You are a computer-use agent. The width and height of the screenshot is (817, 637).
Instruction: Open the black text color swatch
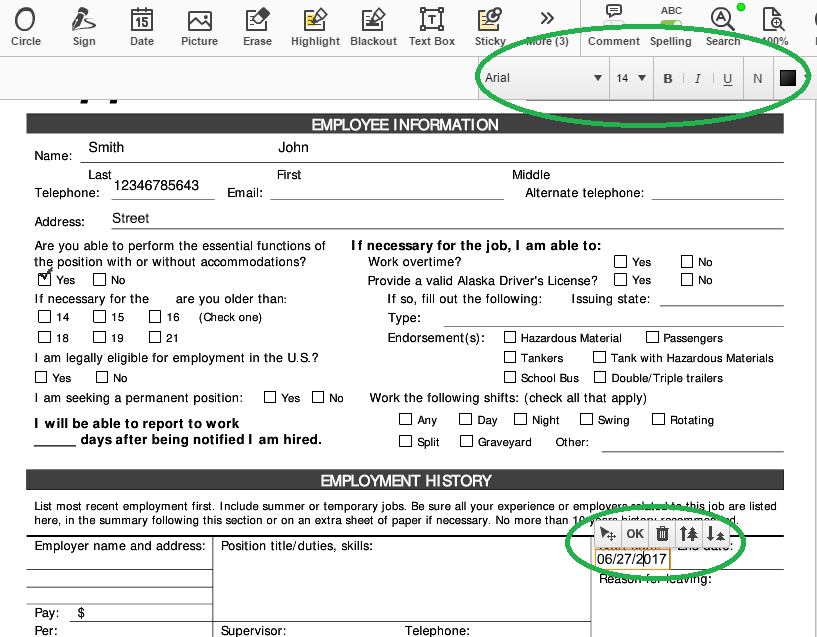787,78
